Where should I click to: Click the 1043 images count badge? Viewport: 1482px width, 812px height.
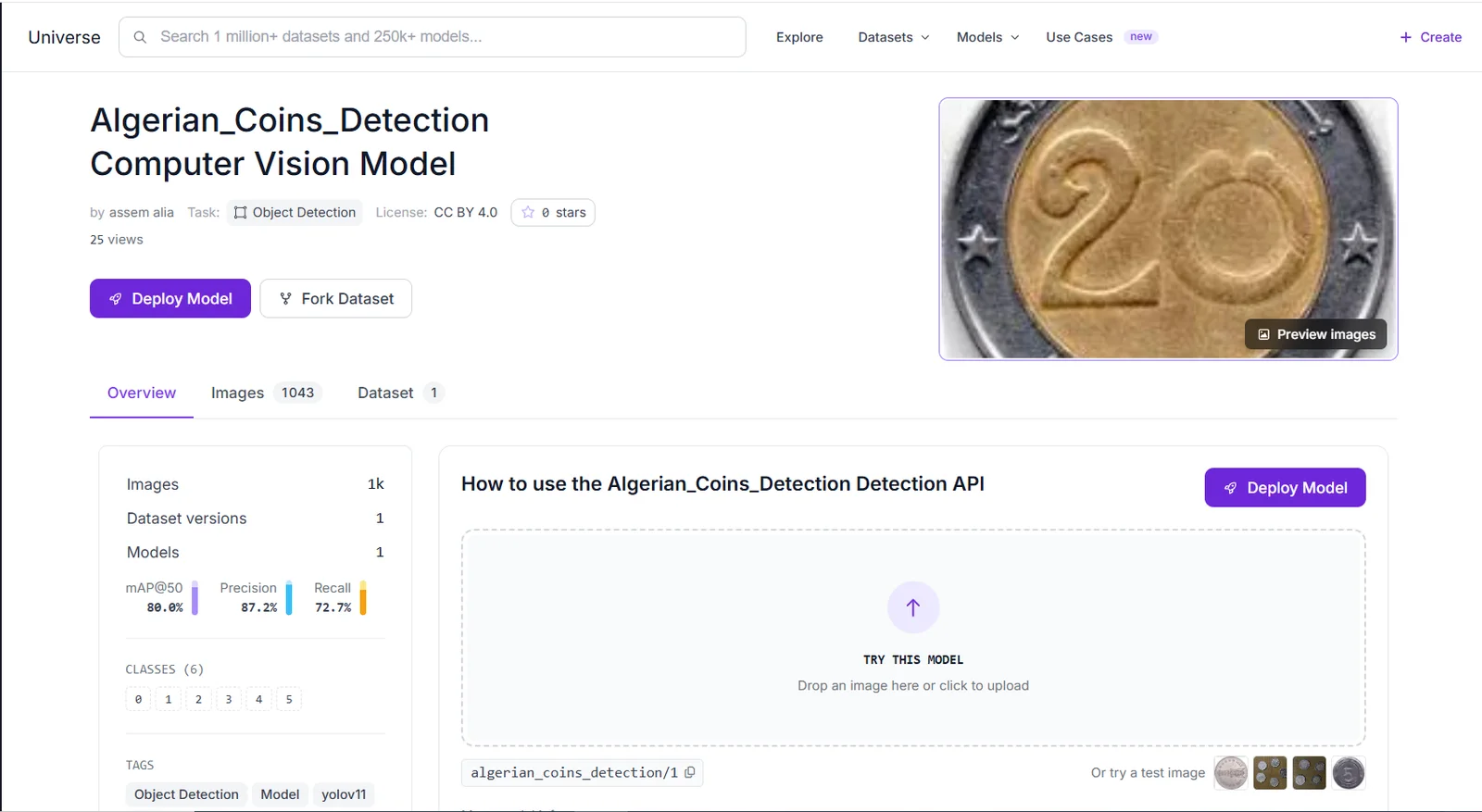click(x=297, y=393)
